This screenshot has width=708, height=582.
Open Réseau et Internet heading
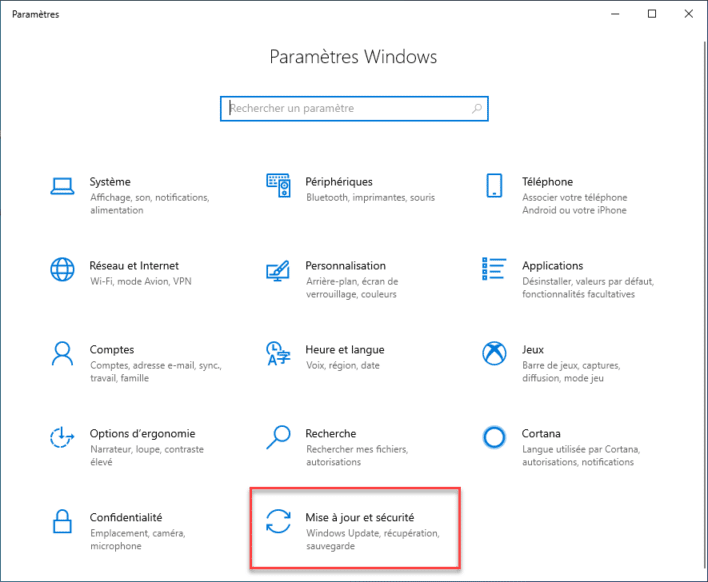click(x=134, y=265)
